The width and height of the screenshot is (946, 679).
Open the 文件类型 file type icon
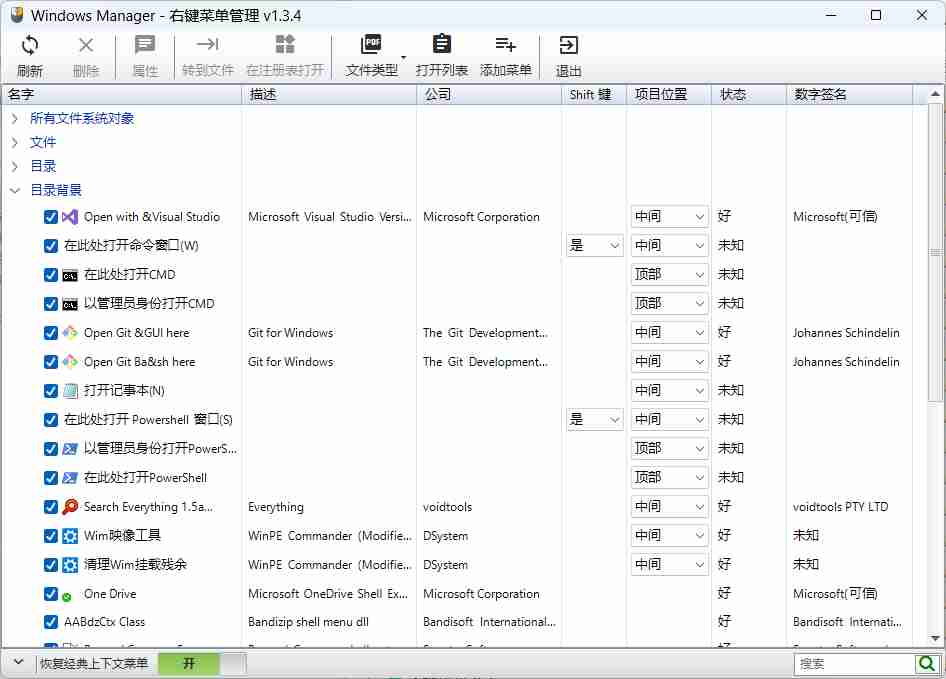[x=371, y=45]
